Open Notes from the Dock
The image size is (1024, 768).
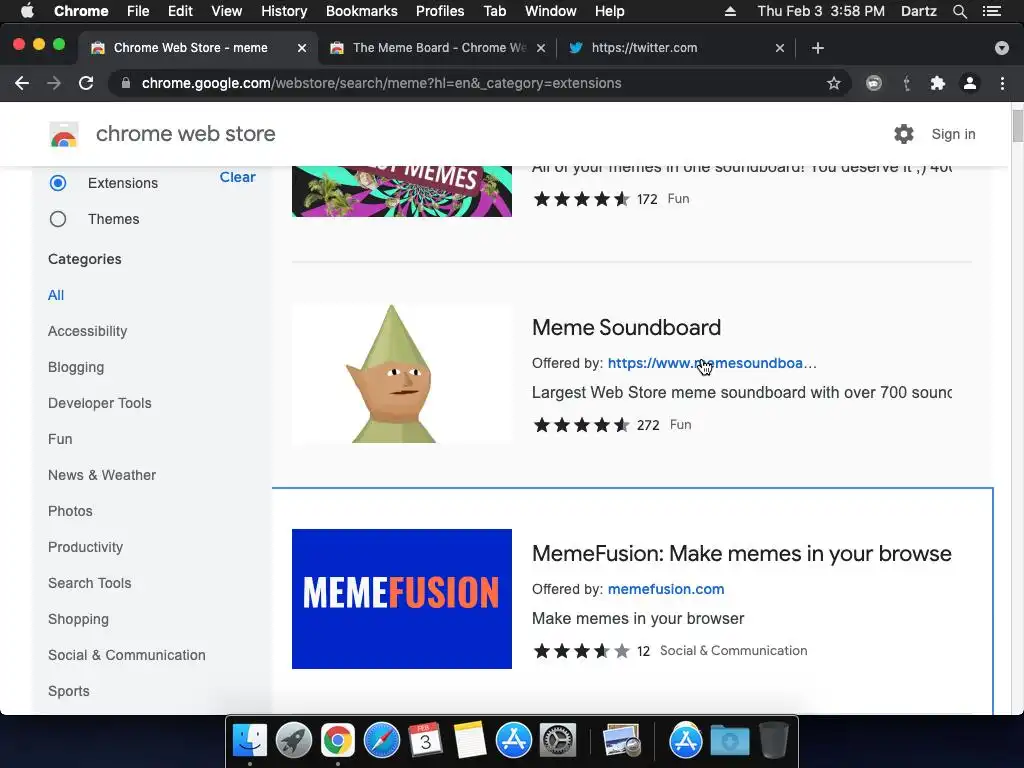(469, 740)
